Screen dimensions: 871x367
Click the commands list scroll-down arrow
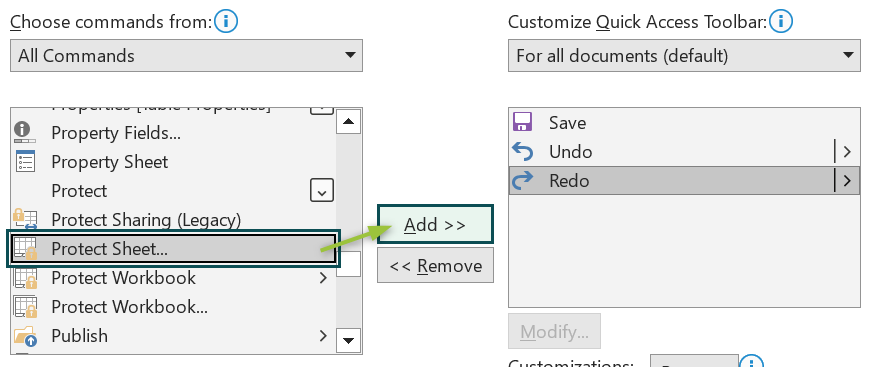coord(348,340)
